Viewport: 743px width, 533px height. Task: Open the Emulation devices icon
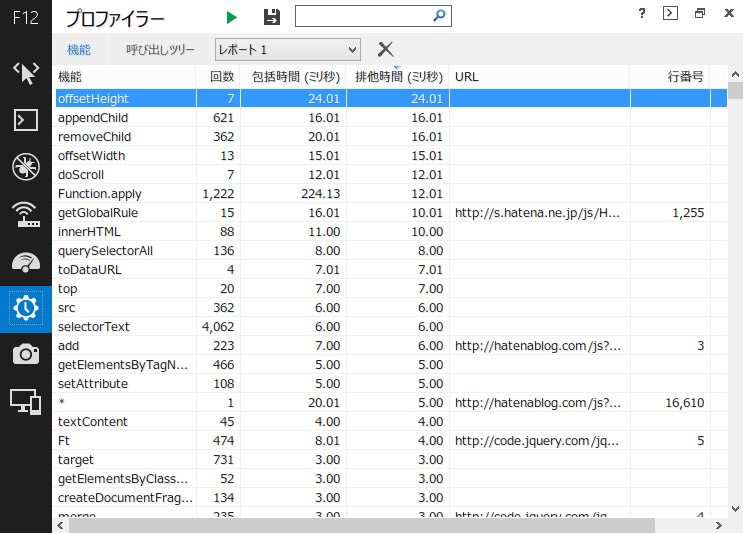click(x=26, y=402)
